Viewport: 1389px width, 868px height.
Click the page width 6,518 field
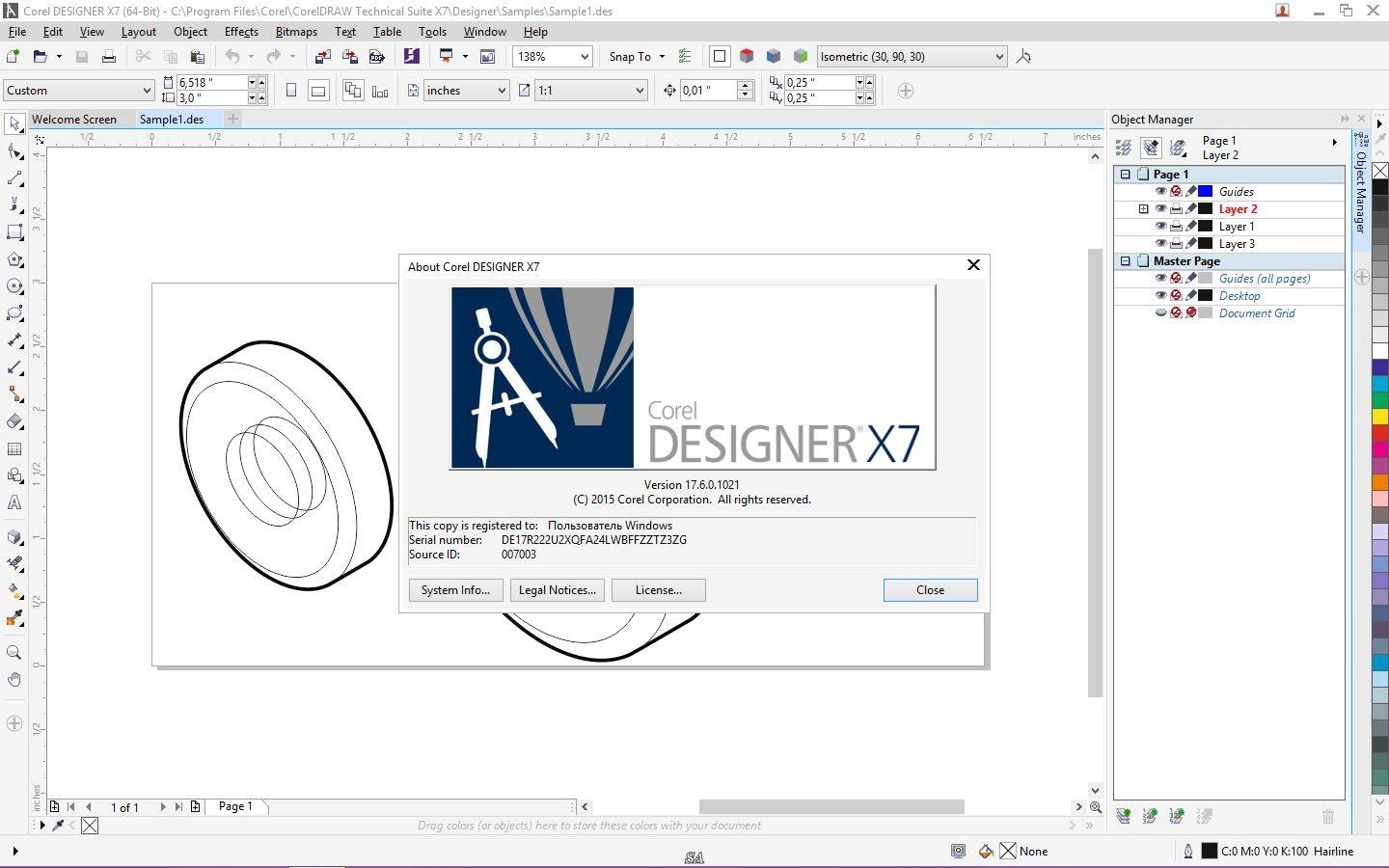[211, 83]
